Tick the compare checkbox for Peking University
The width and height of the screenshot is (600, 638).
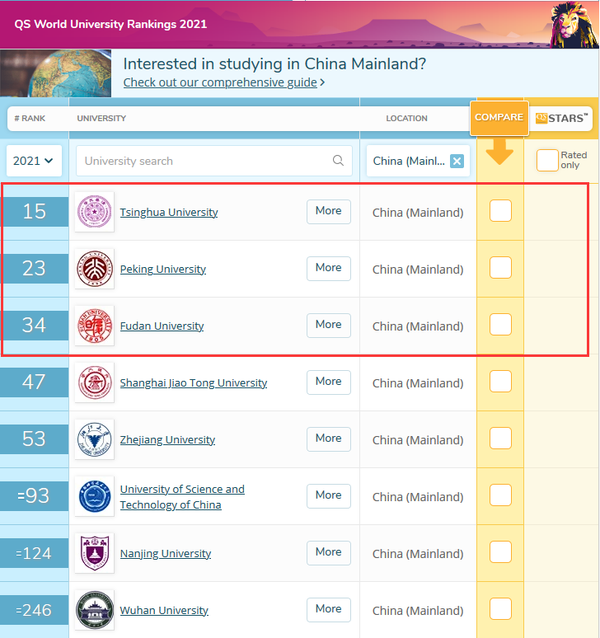tap(500, 268)
